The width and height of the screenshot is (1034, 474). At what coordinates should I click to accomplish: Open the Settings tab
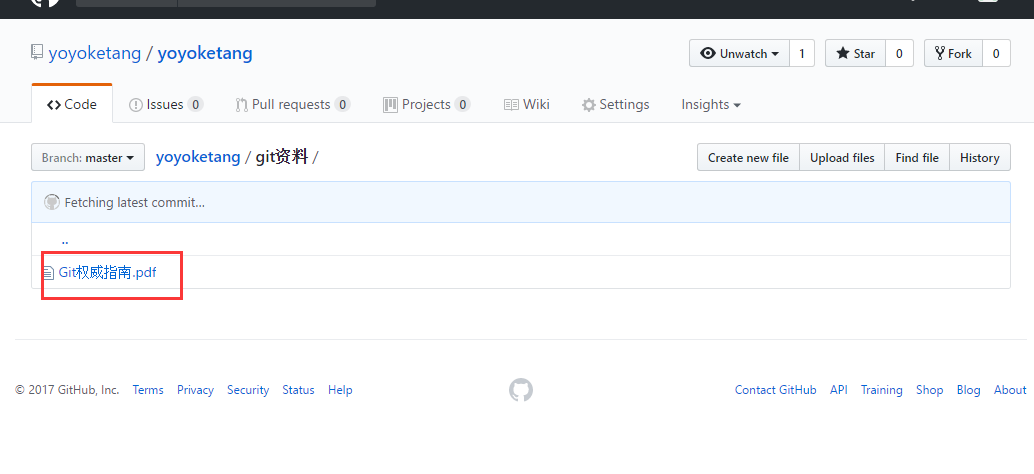pos(615,104)
